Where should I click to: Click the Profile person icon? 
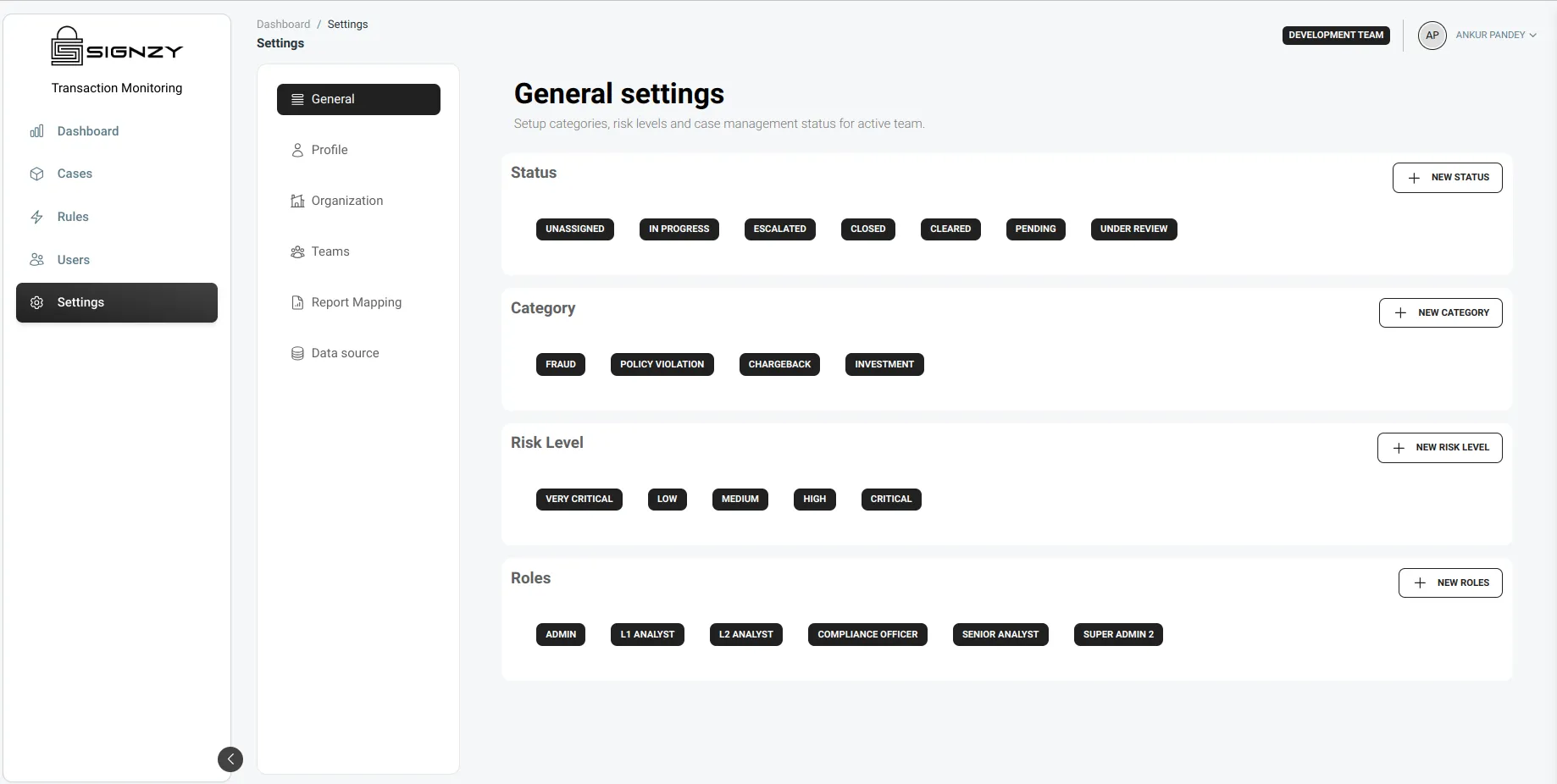(x=297, y=150)
